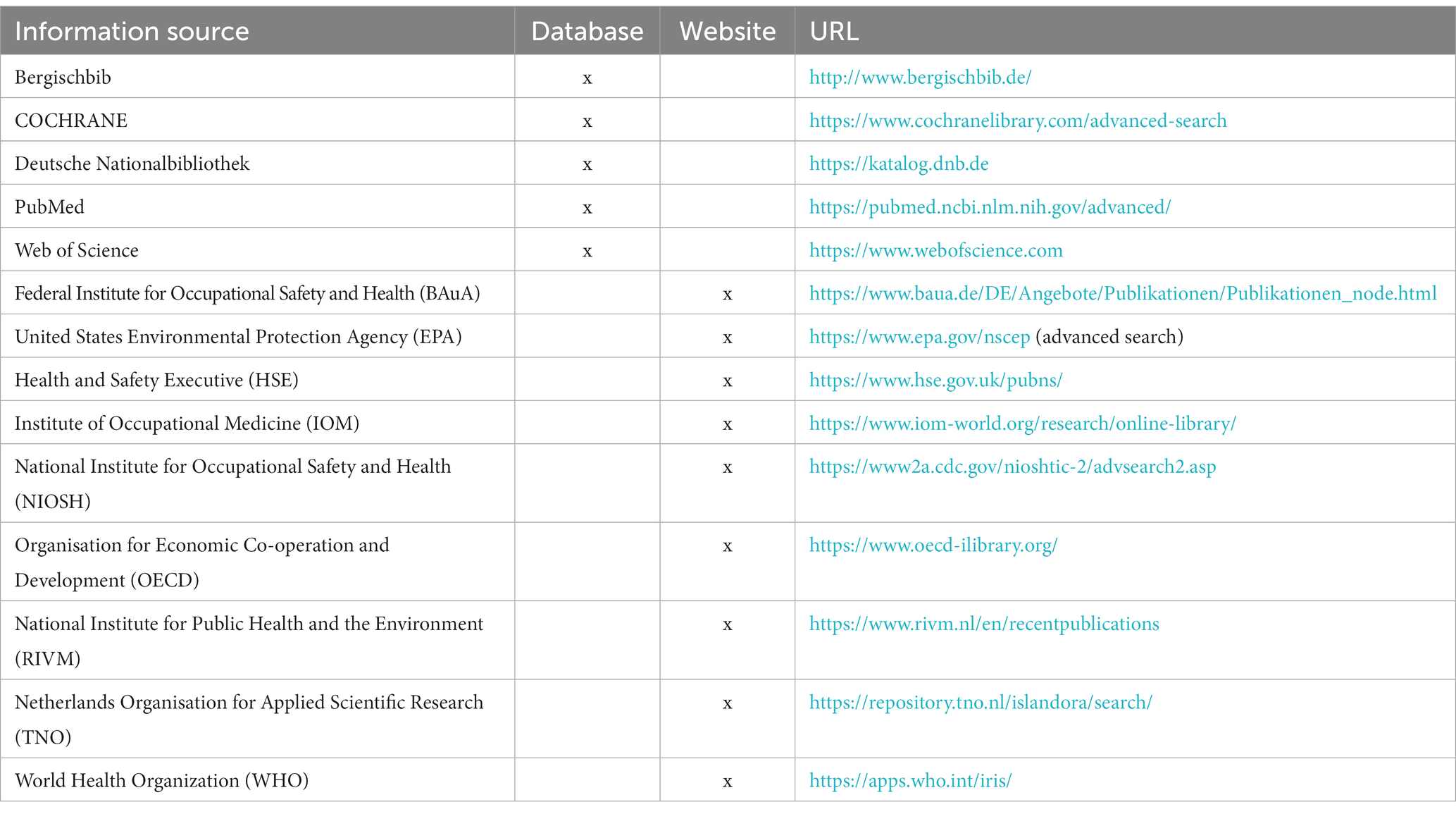1456x814 pixels.
Task: Select the World Health Organization cell
Action: pyautogui.click(x=257, y=780)
